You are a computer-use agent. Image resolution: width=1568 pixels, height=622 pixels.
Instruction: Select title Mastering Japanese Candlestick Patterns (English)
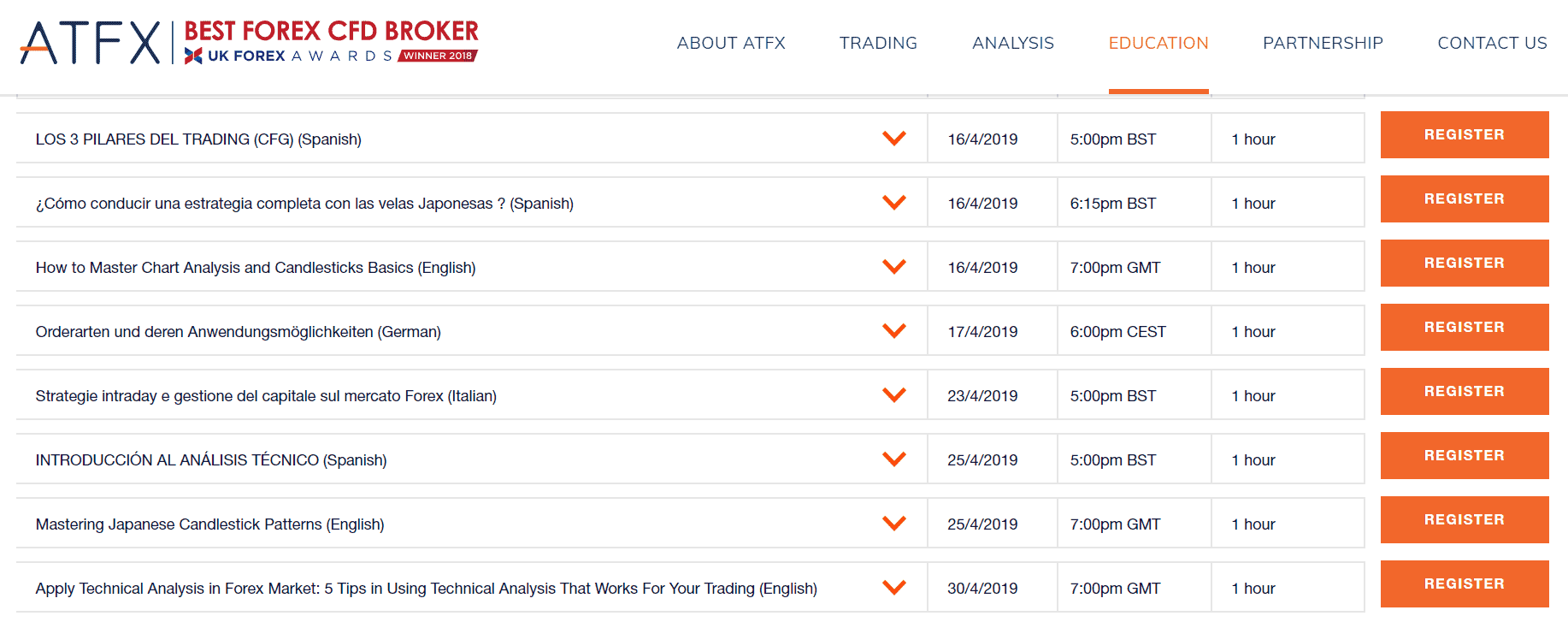tap(209, 524)
